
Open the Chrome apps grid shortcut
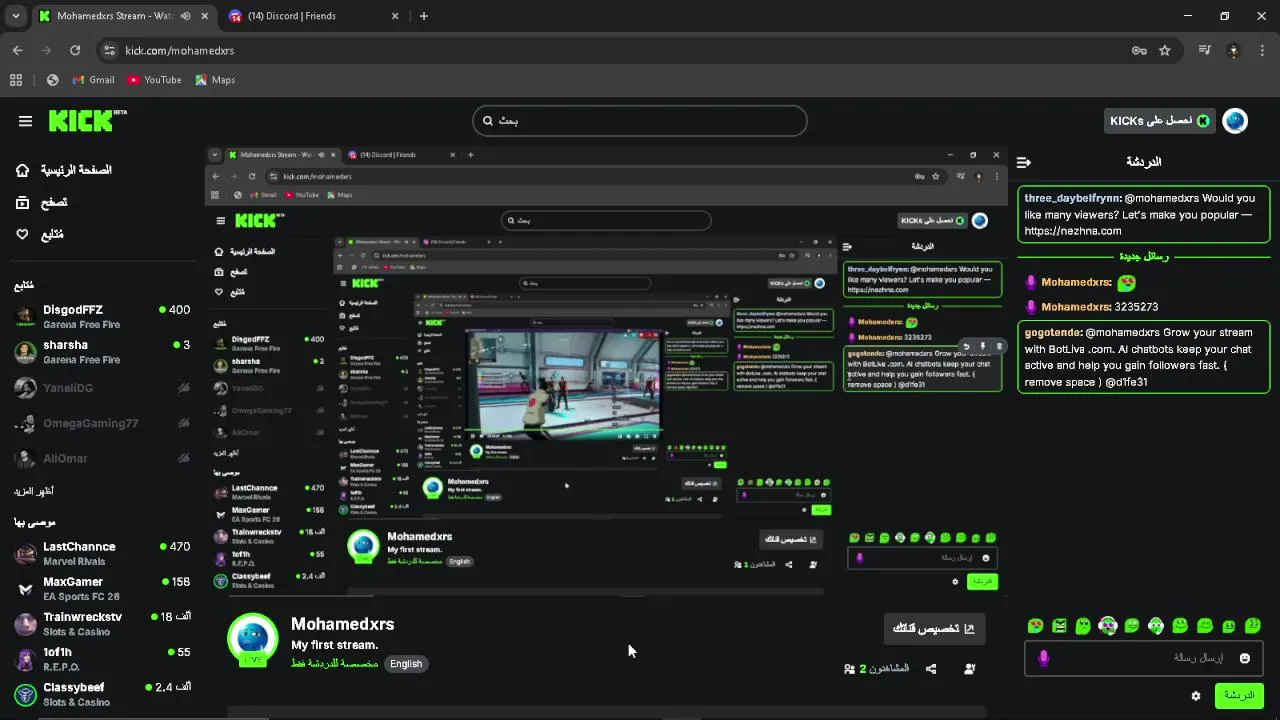pos(16,80)
